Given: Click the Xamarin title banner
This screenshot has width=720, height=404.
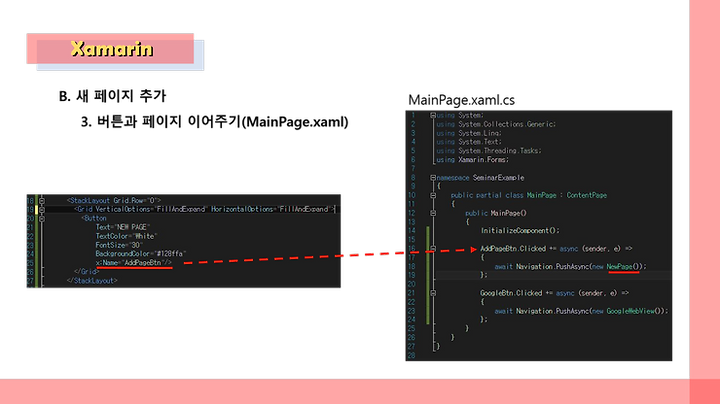Looking at the screenshot, I should (x=110, y=49).
